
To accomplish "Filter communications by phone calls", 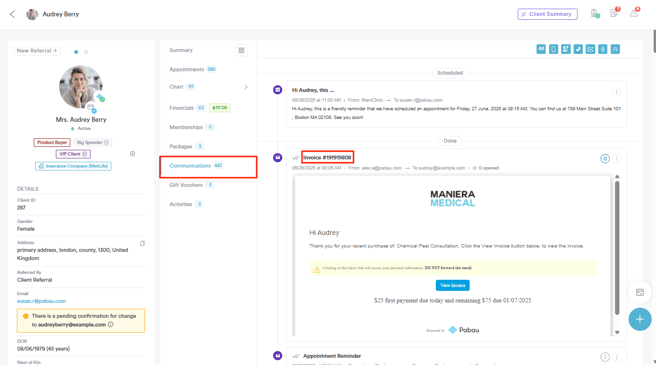I will click(578, 49).
